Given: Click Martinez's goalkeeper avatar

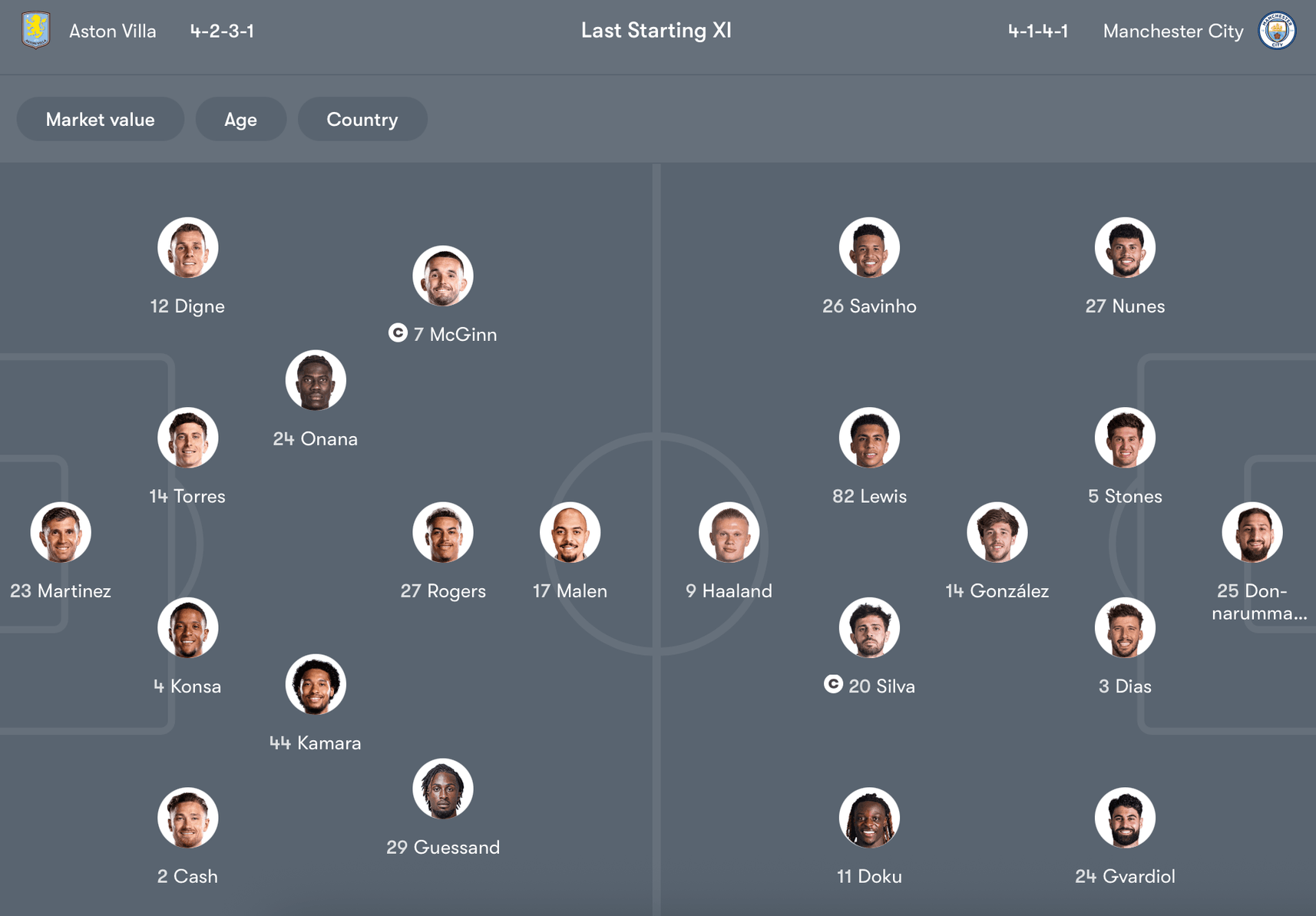Looking at the screenshot, I should pos(61,532).
